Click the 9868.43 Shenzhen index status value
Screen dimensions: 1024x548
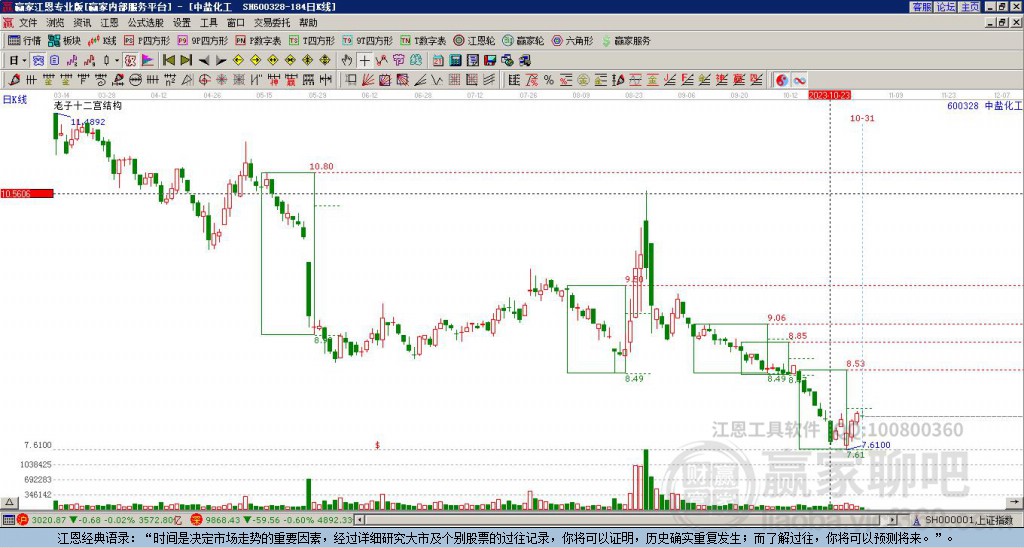(223, 520)
